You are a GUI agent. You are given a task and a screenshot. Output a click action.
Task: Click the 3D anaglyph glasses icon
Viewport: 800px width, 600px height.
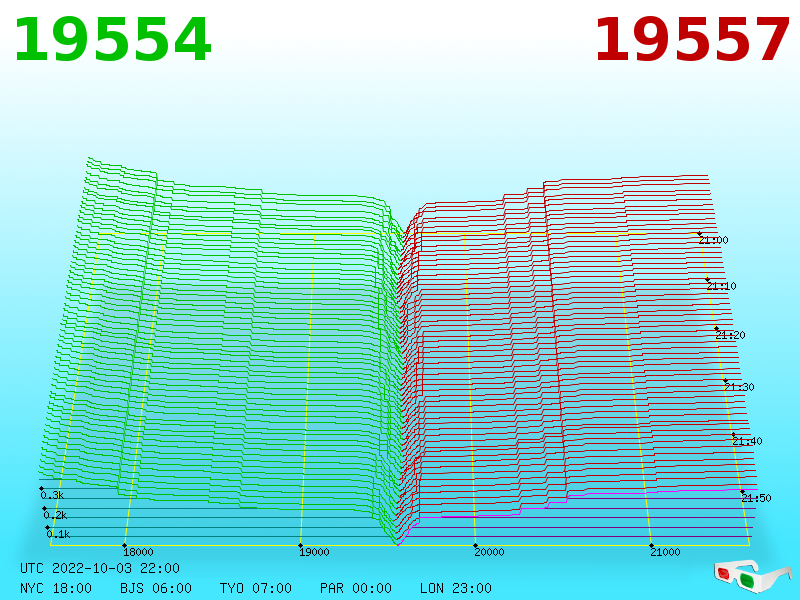point(752,575)
